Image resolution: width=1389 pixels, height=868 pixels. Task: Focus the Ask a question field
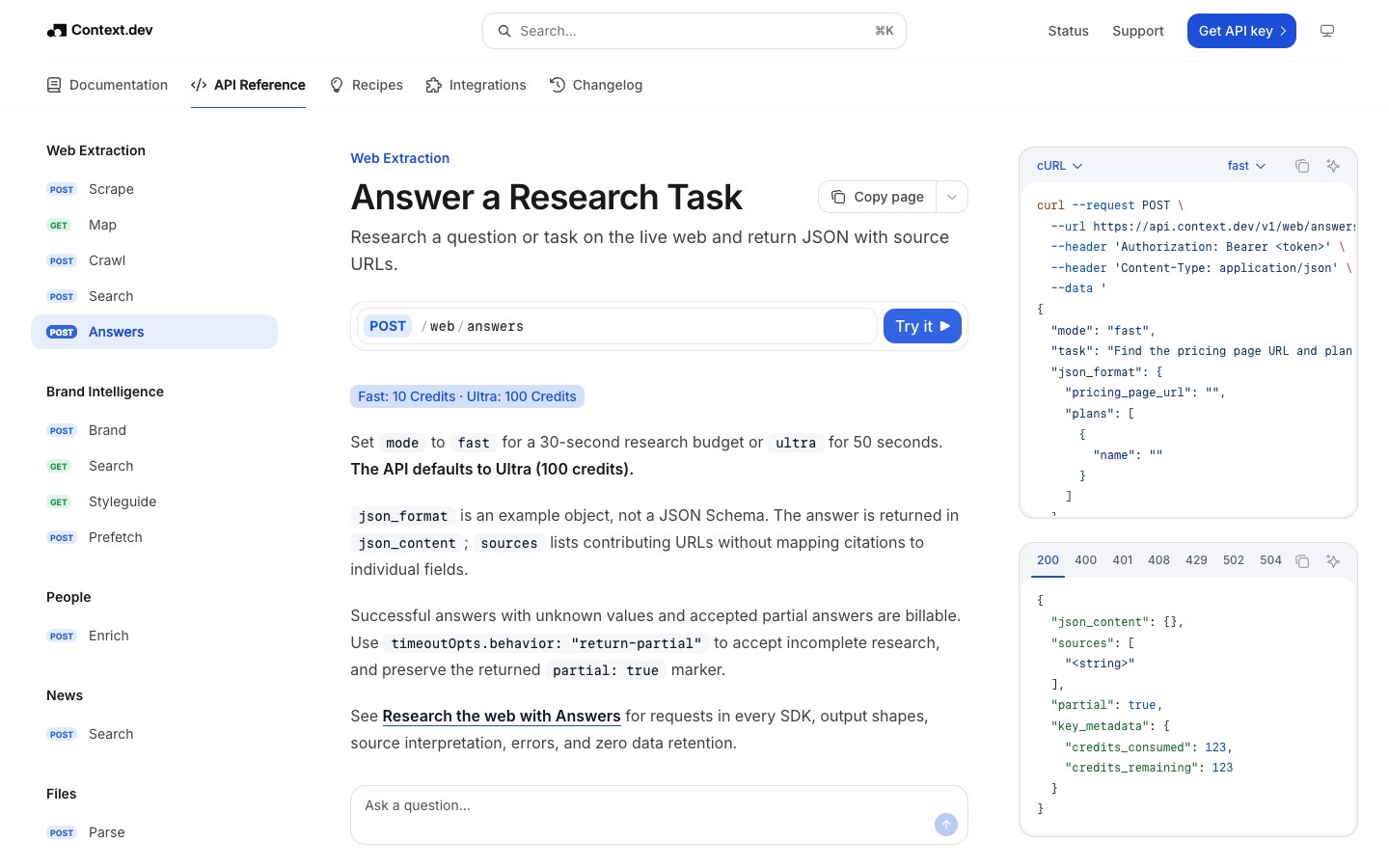click(x=659, y=815)
